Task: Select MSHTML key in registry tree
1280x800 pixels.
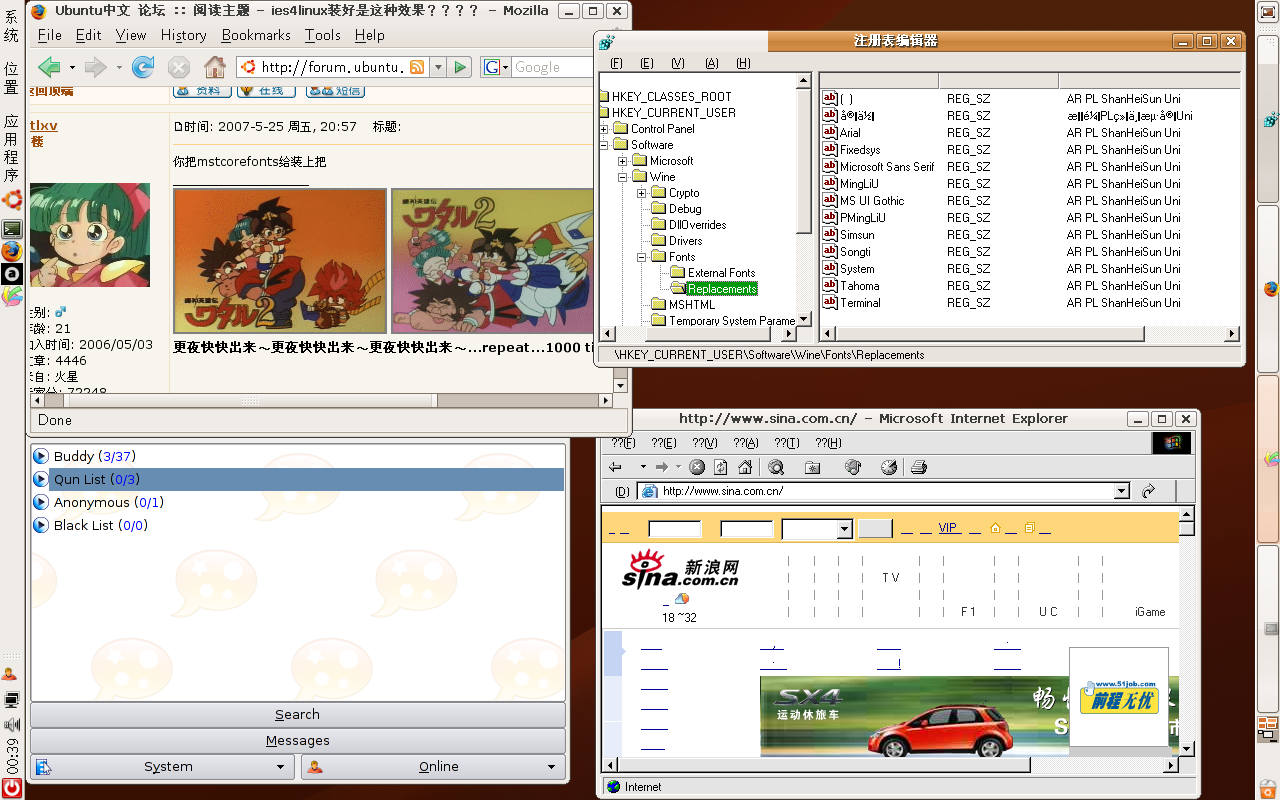Action: click(x=692, y=305)
